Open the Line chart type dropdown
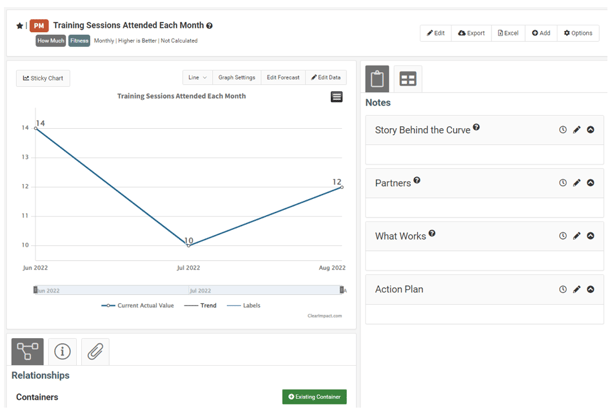 [x=197, y=77]
